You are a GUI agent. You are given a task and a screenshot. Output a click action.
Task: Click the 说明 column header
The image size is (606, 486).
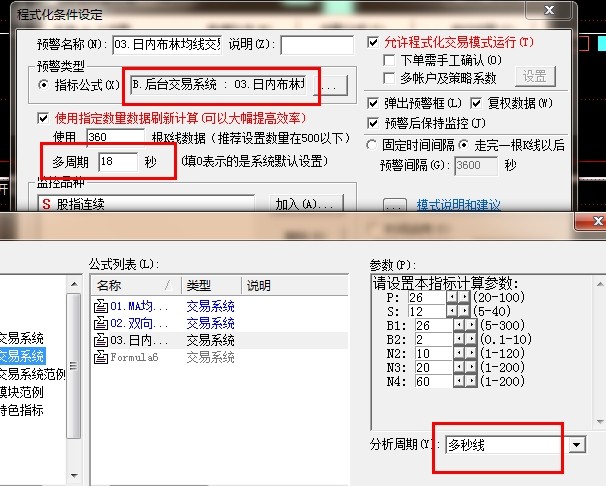[x=294, y=285]
